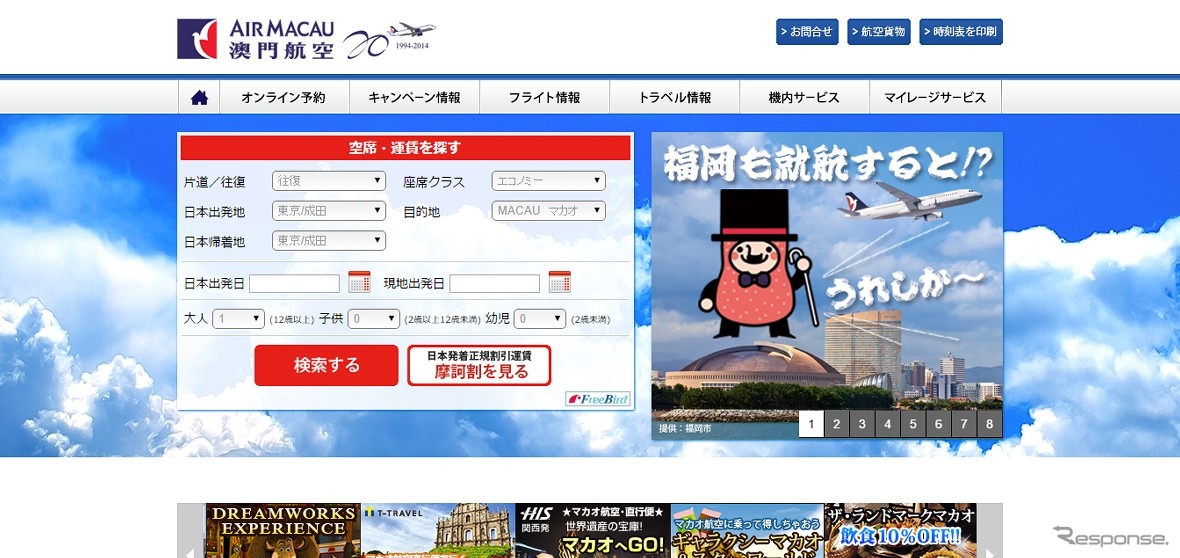Open the トラベル情報 menu
The width and height of the screenshot is (1180, 558).
[x=674, y=97]
